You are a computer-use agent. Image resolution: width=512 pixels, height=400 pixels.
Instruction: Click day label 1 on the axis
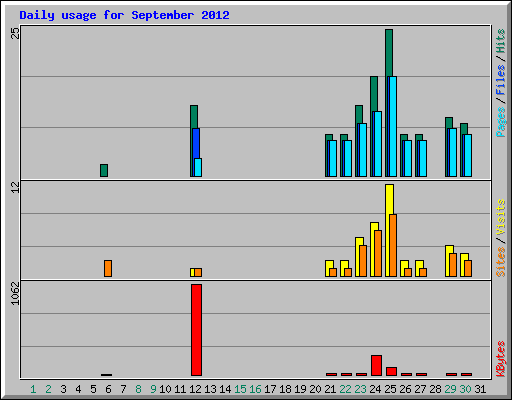click(33, 389)
